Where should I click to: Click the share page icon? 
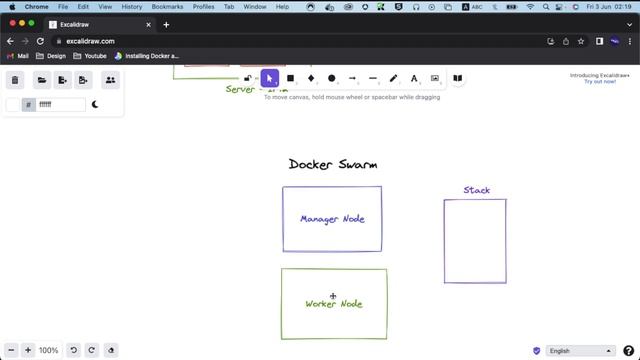(566, 41)
